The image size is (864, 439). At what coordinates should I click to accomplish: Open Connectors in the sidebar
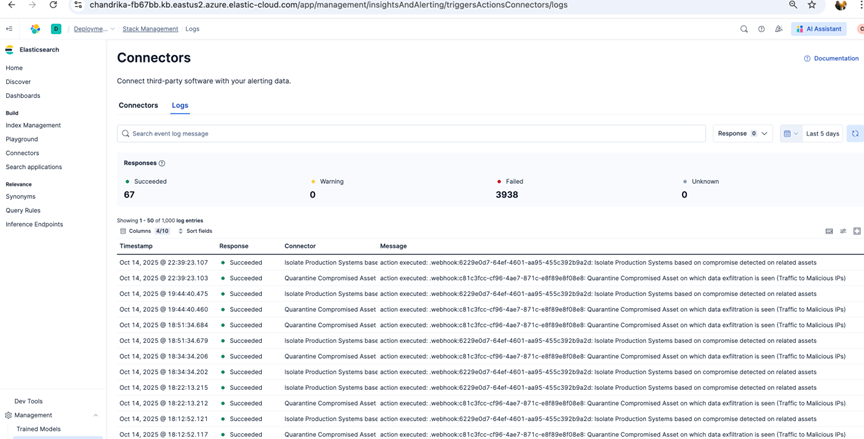(22, 153)
